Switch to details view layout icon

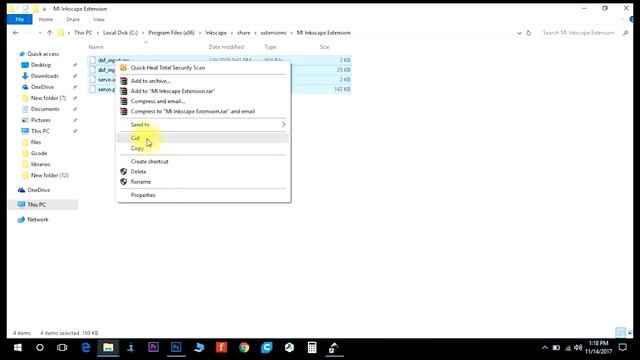[x=620, y=333]
